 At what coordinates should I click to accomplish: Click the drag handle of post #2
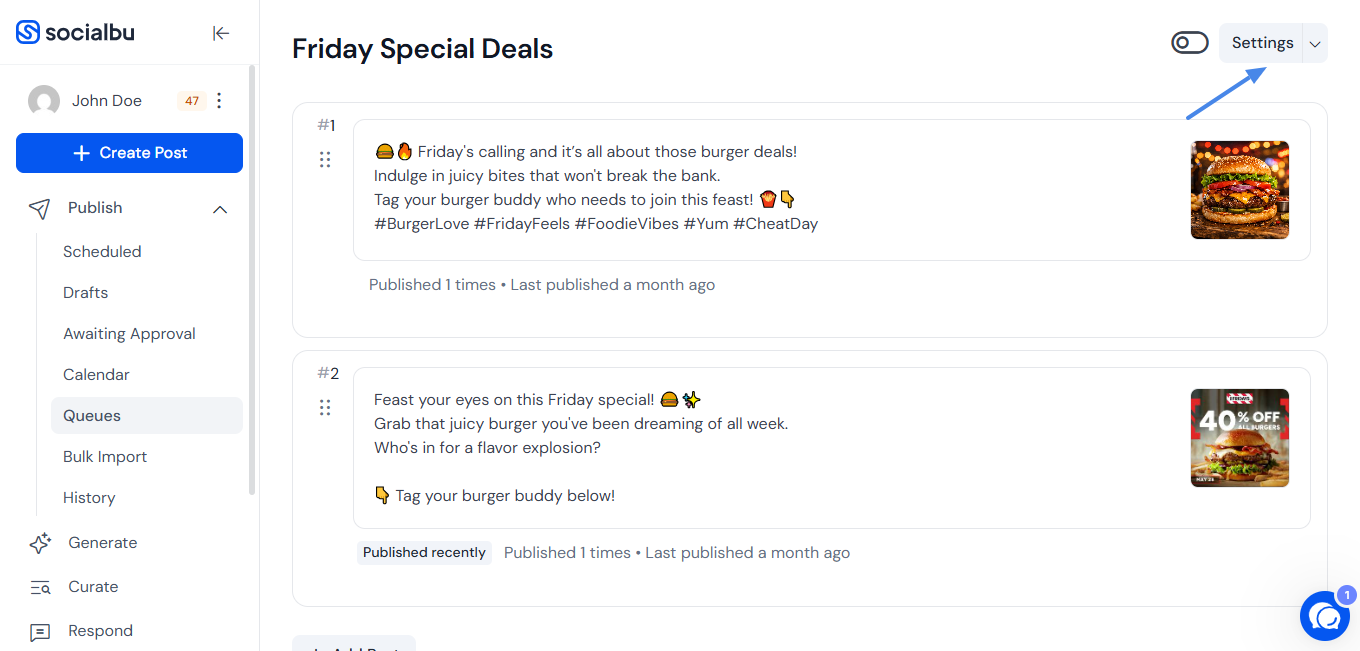(x=325, y=408)
